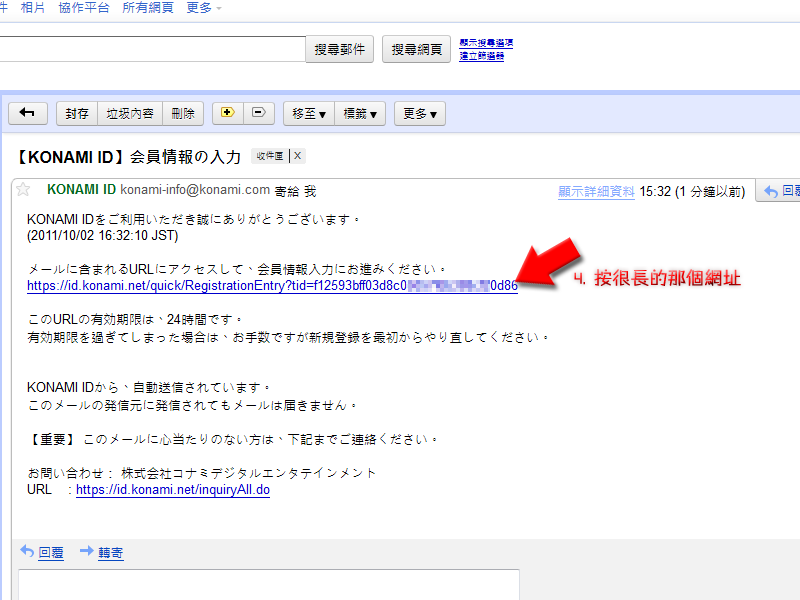Click the 轉寄 forward link
Screen dimensions: 800x600
[x=111, y=553]
